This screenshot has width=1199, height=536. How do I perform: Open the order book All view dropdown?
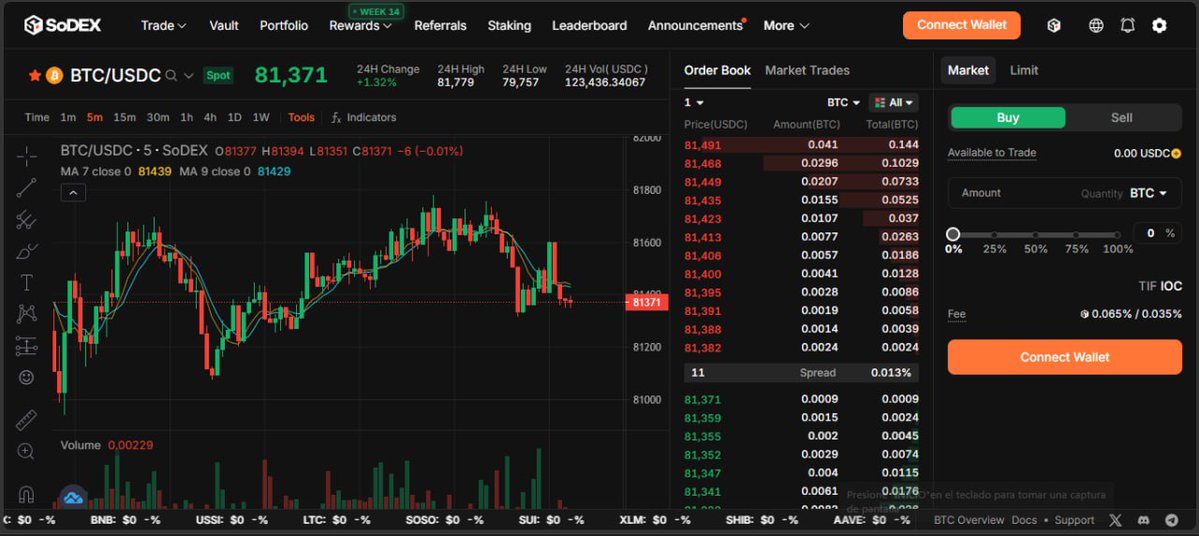pyautogui.click(x=893, y=102)
